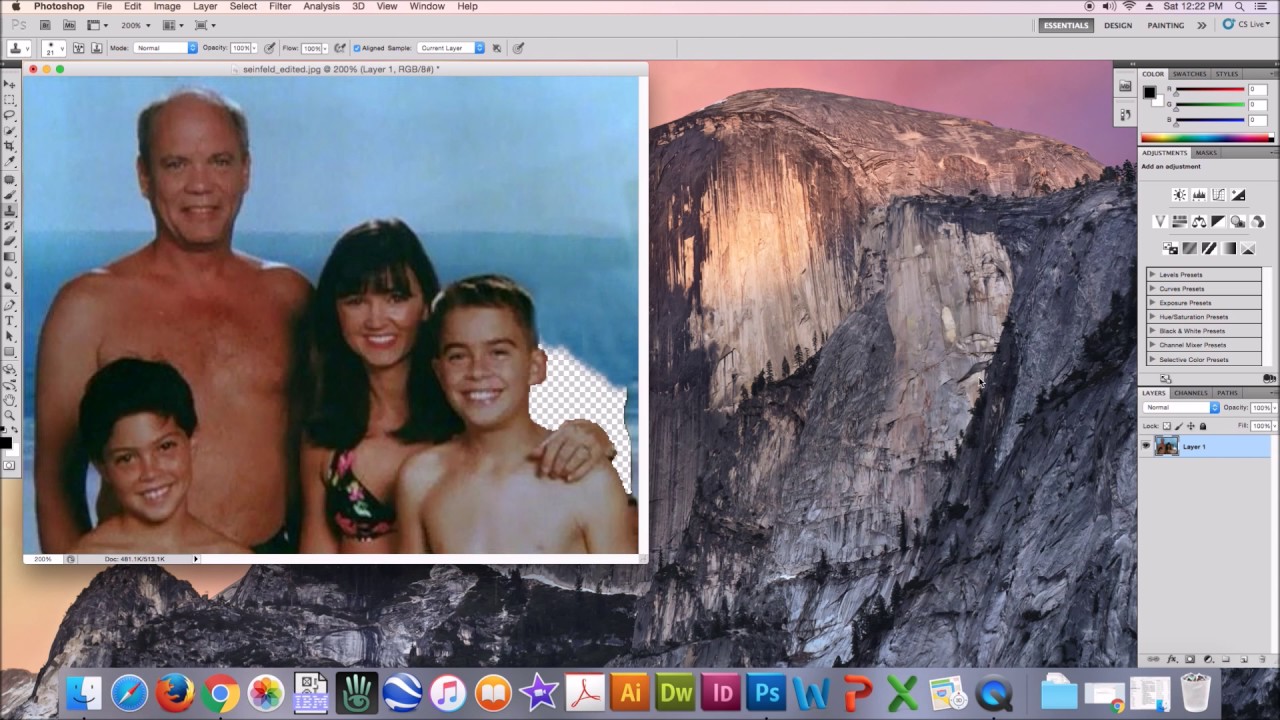Select the Brush tool
Viewport: 1280px width, 720px height.
point(10,195)
